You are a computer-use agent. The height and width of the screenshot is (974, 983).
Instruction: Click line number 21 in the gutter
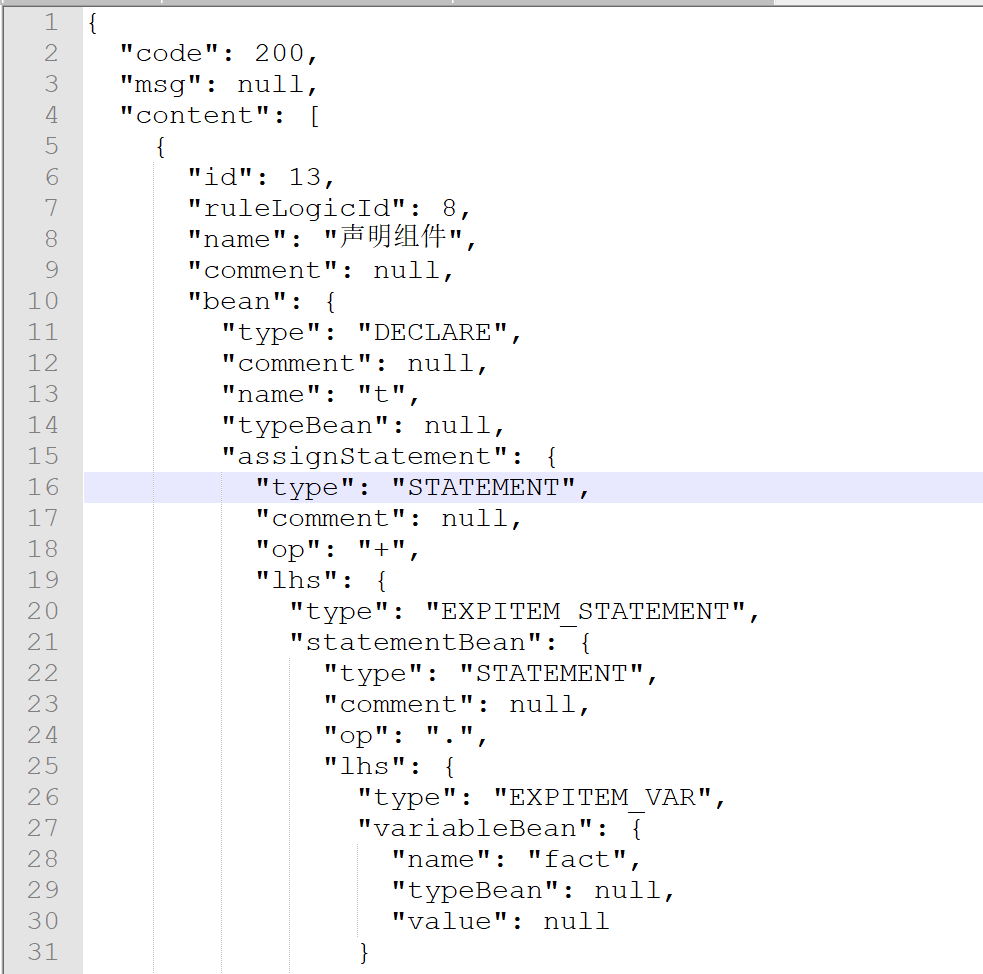[43, 642]
